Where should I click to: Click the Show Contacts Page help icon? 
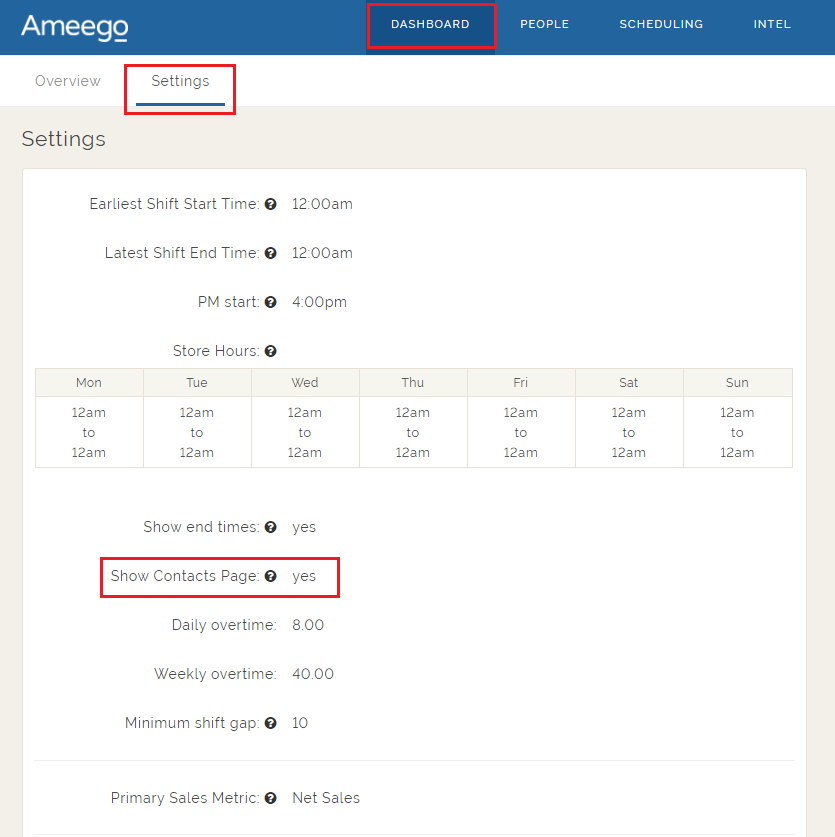click(270, 576)
